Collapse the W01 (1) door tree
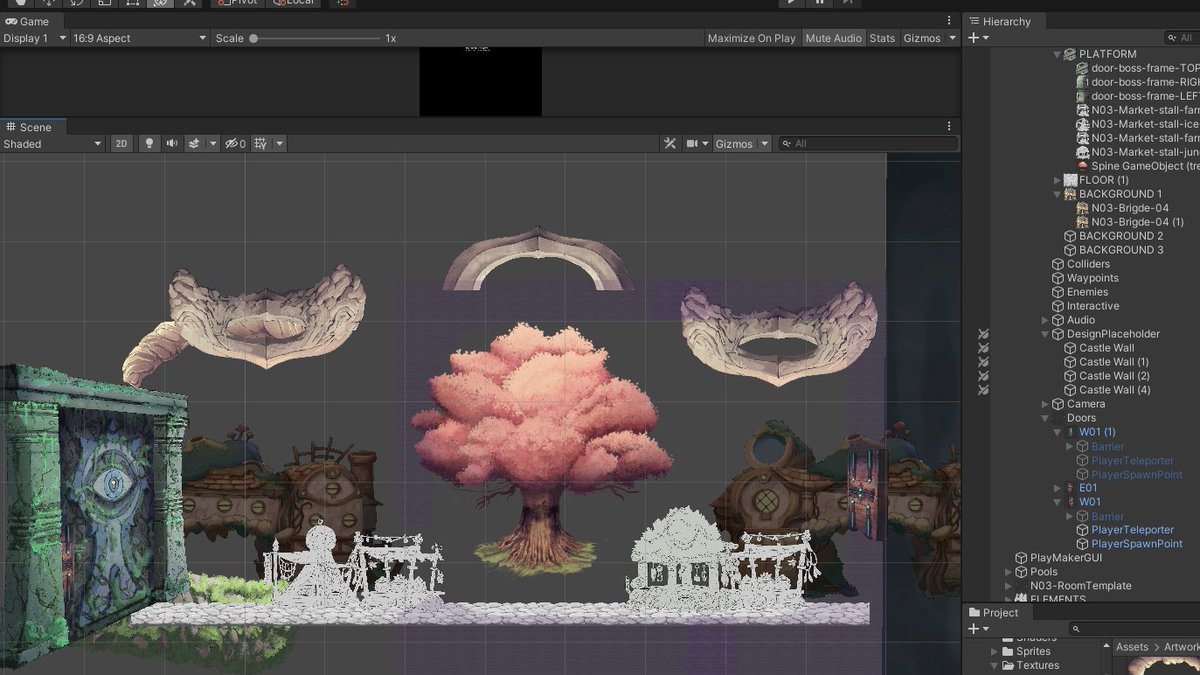Viewport: 1200px width, 675px height. [x=1057, y=432]
